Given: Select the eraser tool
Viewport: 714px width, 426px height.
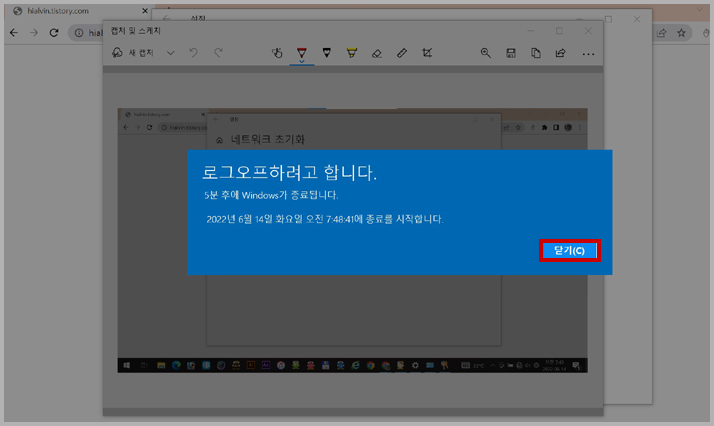Looking at the screenshot, I should coord(377,53).
